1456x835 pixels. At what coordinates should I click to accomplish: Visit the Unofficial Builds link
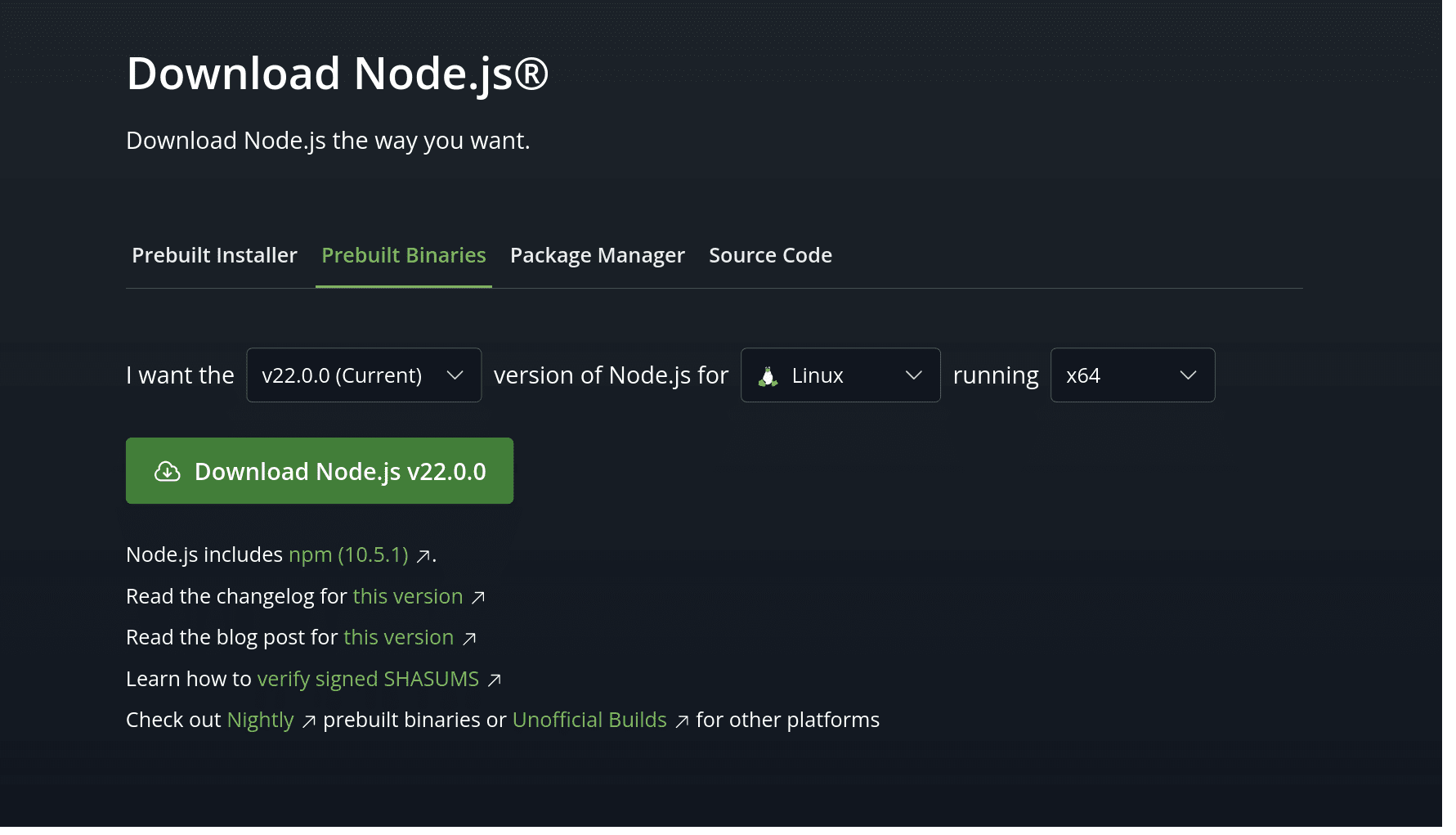point(589,720)
